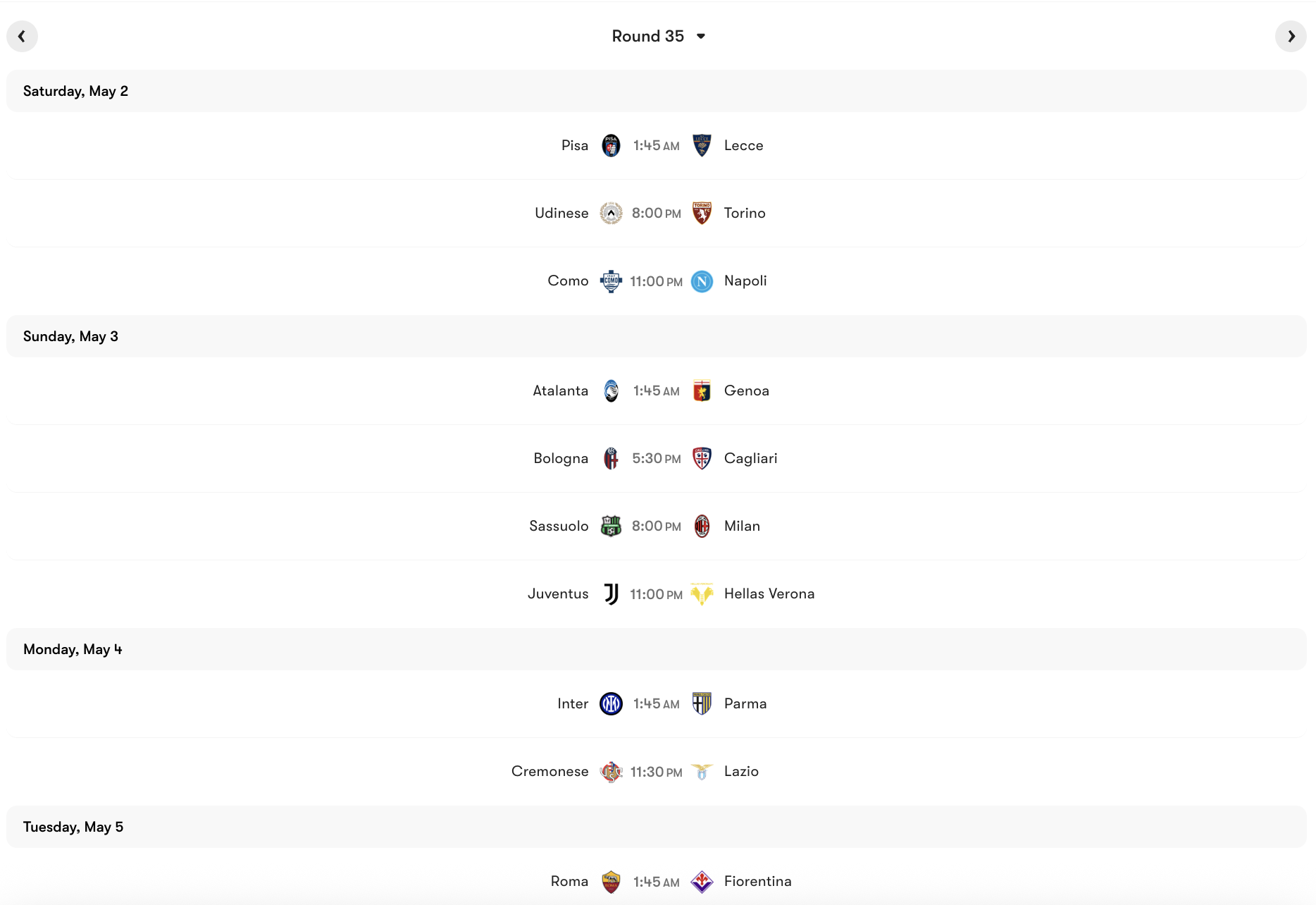The height and width of the screenshot is (905, 1316).
Task: Click the Hellas Verona team name
Action: coord(769,593)
